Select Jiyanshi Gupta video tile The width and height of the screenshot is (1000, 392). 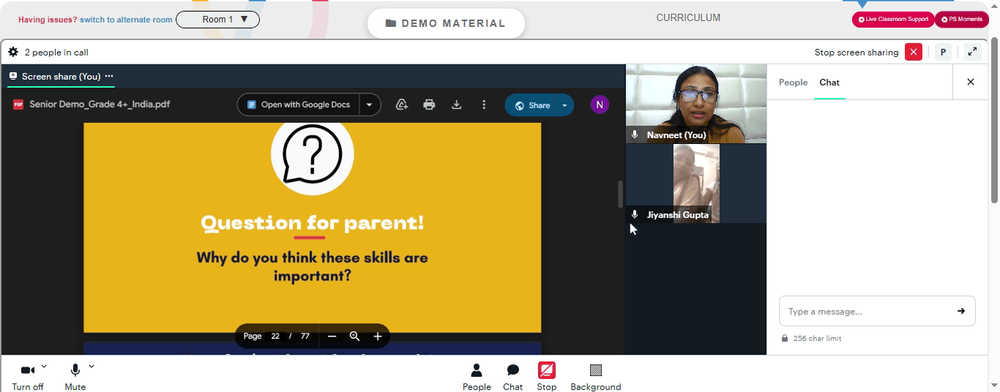pyautogui.click(x=696, y=184)
